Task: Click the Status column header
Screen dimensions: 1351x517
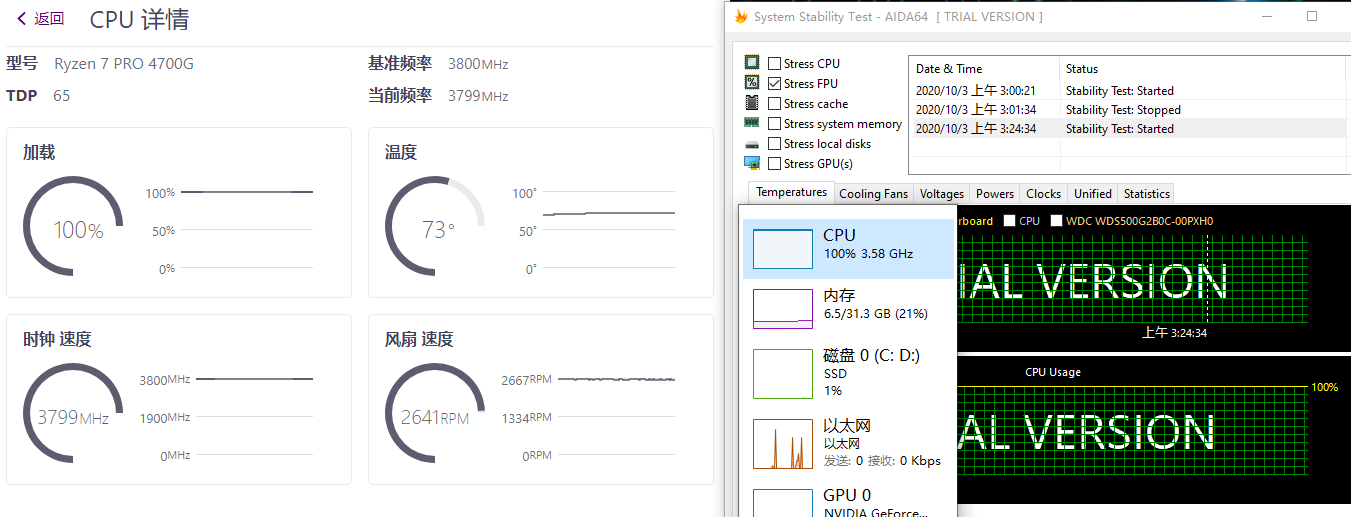Action: click(x=1203, y=69)
